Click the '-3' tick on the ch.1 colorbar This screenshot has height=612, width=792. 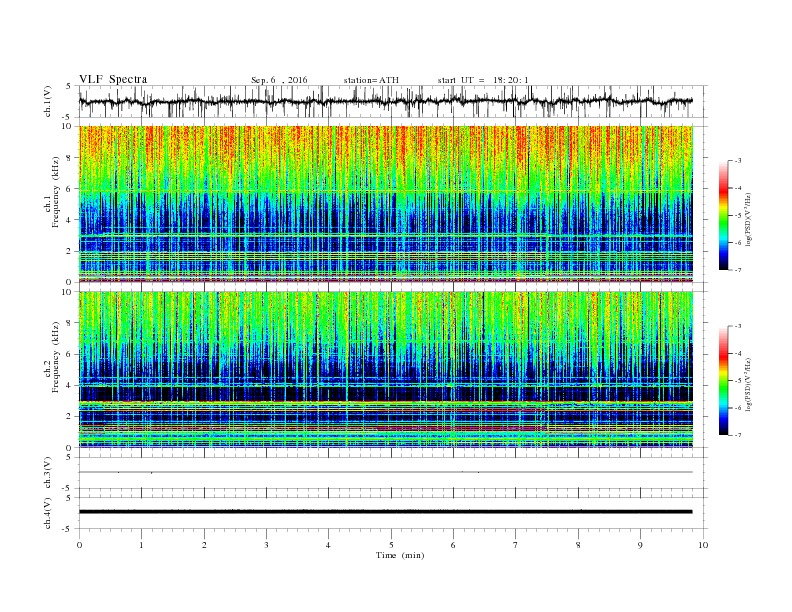click(x=737, y=161)
